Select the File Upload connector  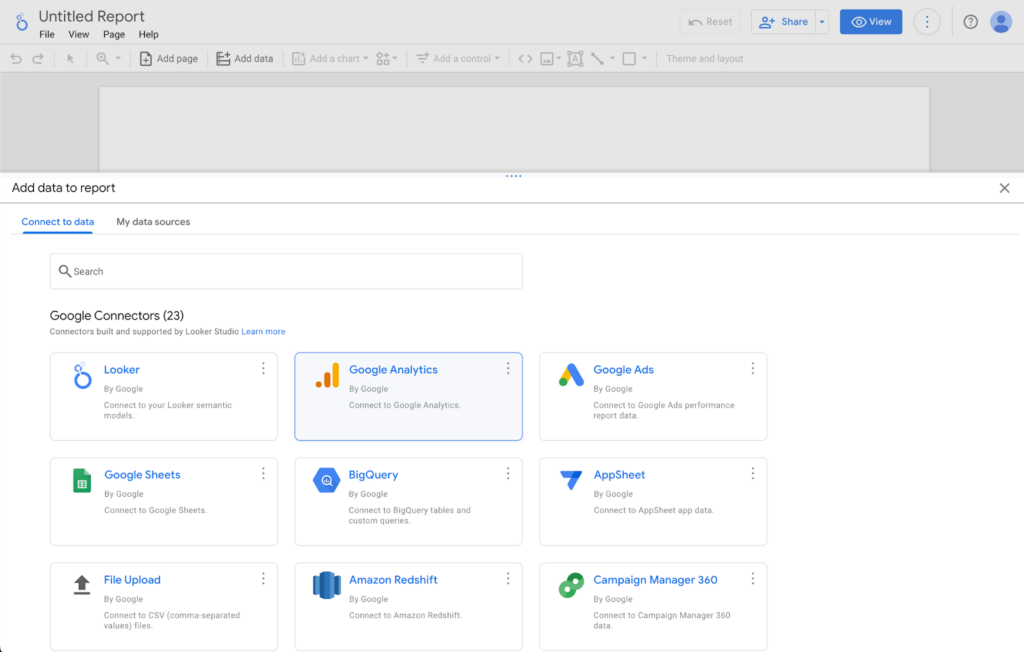coord(164,607)
